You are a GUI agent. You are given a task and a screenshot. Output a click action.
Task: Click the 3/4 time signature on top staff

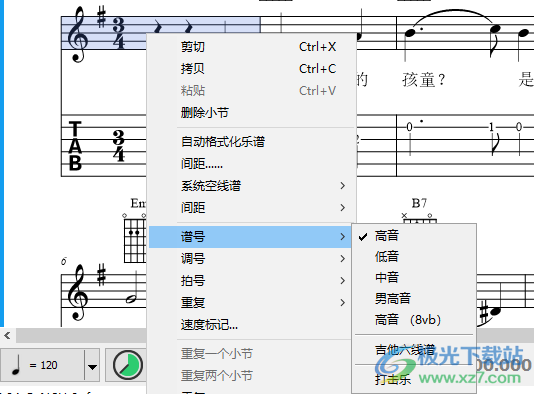[x=119, y=33]
